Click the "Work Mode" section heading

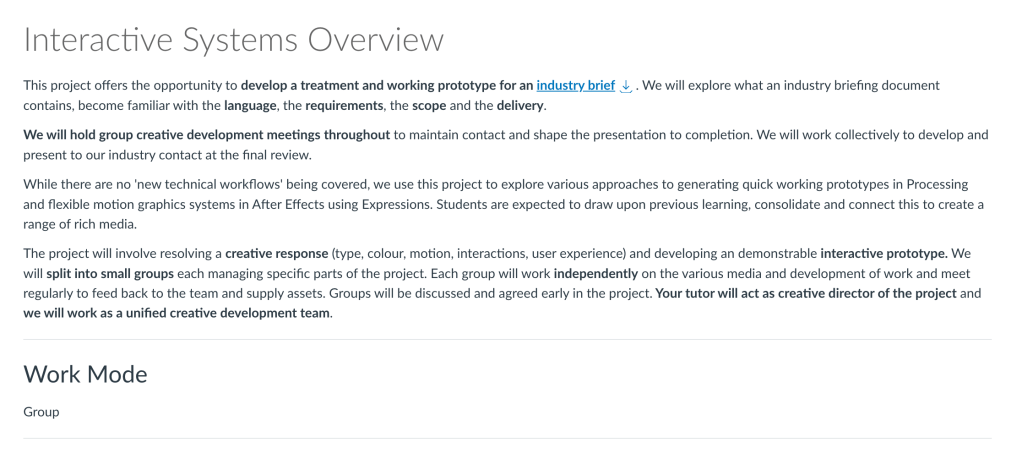(85, 374)
